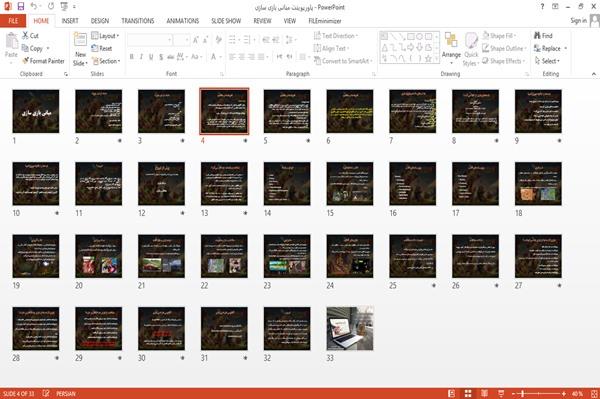Click the New Slide button icon
The width and height of the screenshot is (600, 399).
click(80, 40)
